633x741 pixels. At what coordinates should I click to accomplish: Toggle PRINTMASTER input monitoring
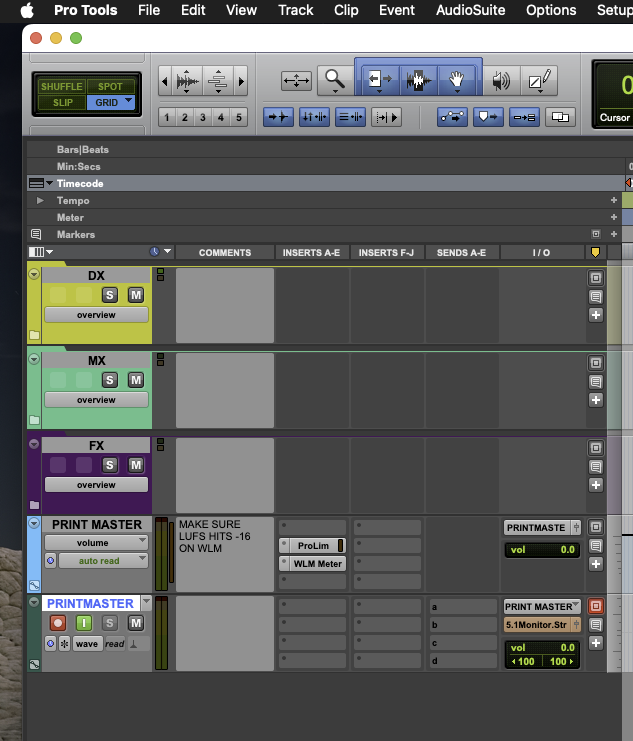coord(84,623)
